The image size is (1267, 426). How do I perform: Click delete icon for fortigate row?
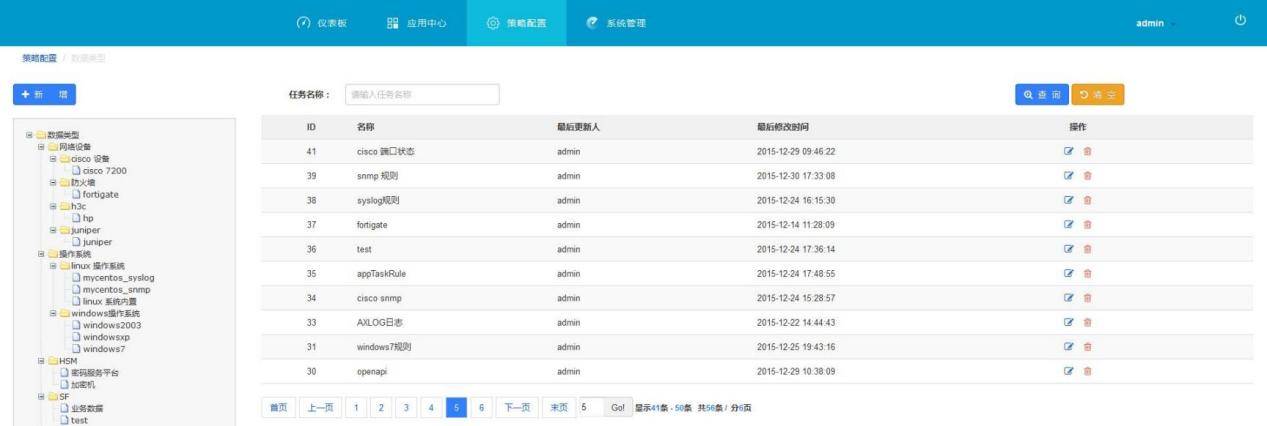tap(1088, 225)
